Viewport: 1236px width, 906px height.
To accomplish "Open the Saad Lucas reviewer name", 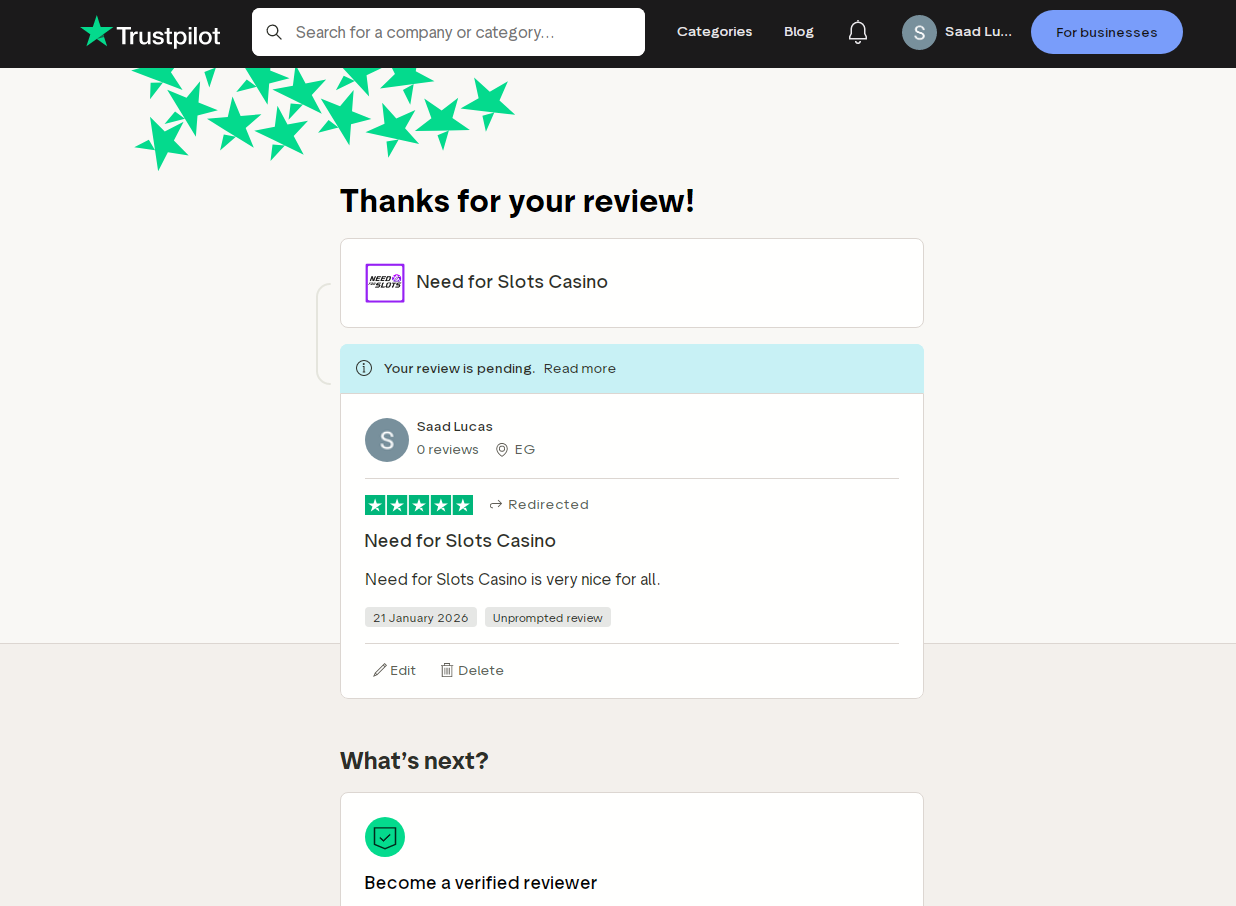I will coord(455,426).
